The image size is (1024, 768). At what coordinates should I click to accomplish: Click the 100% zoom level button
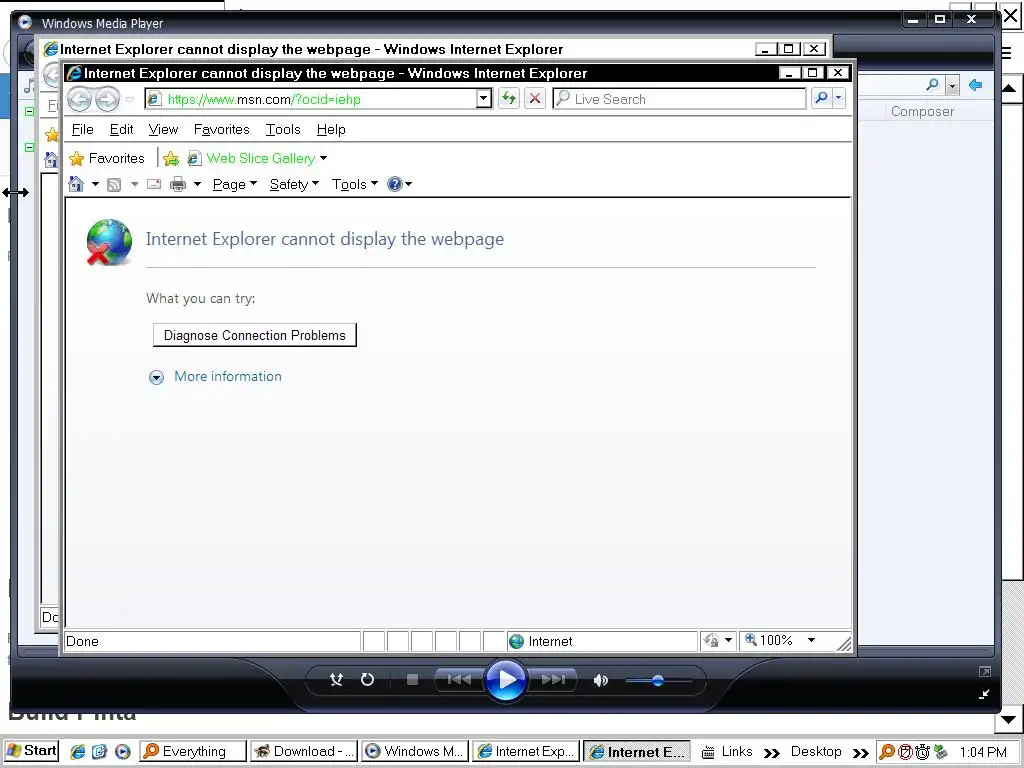point(769,641)
